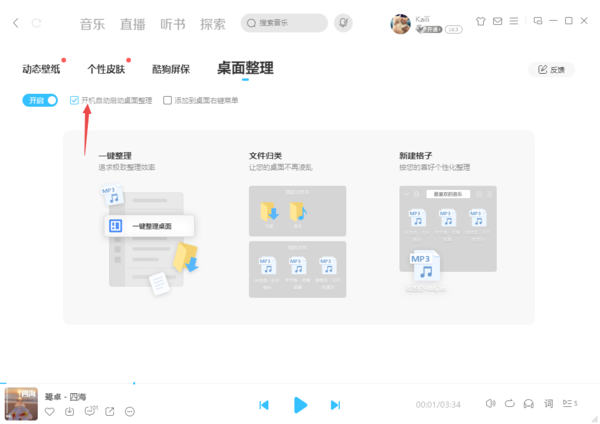Click the 让您的桌面不再凌乱 subtitle
600x424 pixels.
pyautogui.click(x=280, y=167)
